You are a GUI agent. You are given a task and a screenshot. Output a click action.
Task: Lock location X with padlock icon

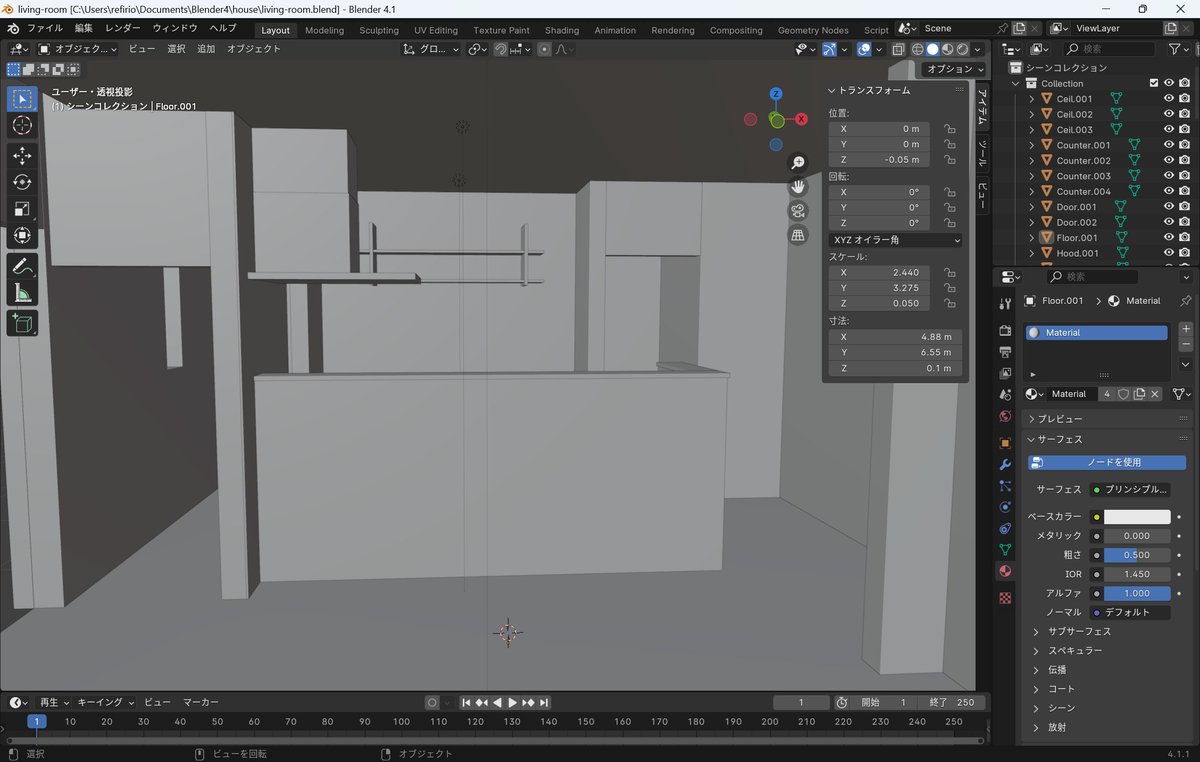click(x=948, y=129)
